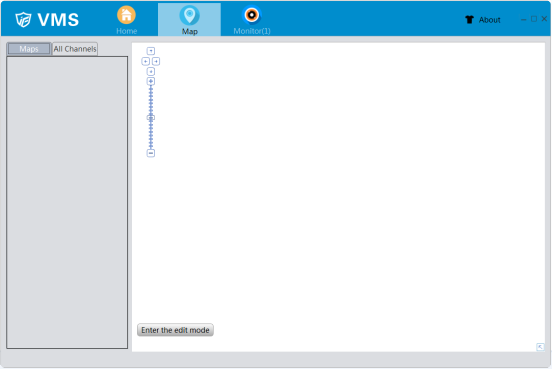552x369 pixels.
Task: Switch to the Monitor(1) tab
Action: coord(252,20)
